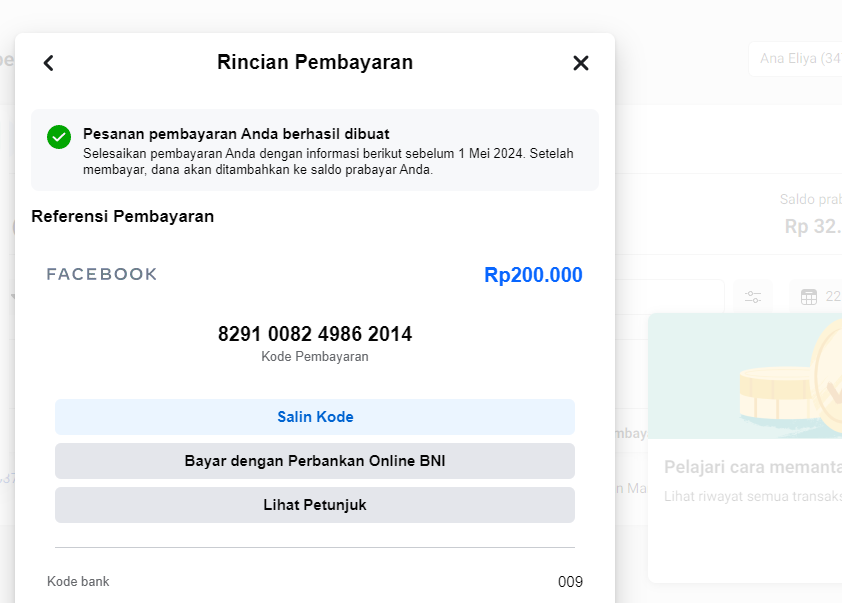Go back using the left arrow

(x=48, y=63)
